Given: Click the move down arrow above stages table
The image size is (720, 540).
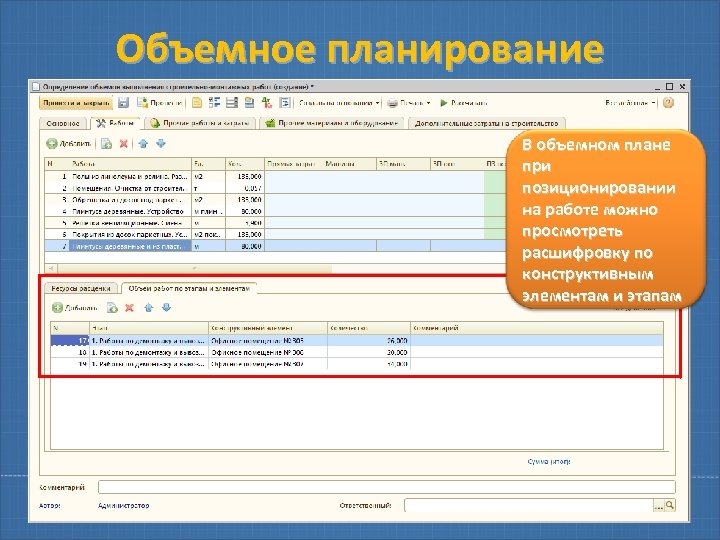Looking at the screenshot, I should (167, 308).
